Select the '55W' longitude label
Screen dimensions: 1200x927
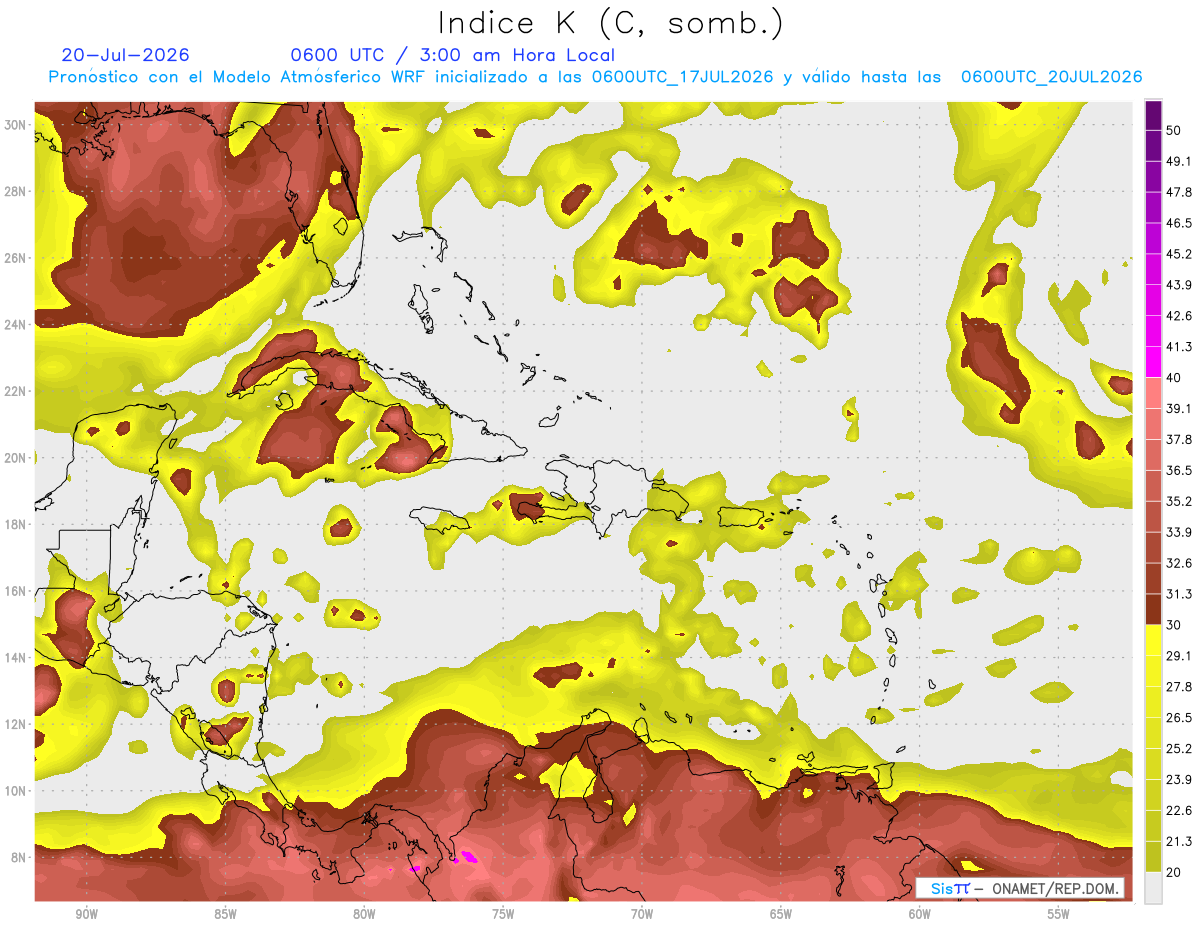click(x=1059, y=914)
